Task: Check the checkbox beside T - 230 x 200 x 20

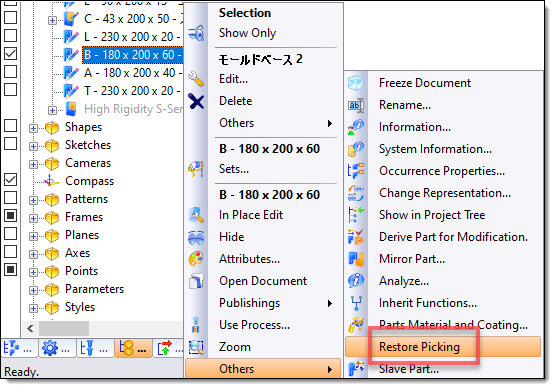Action: tap(11, 90)
